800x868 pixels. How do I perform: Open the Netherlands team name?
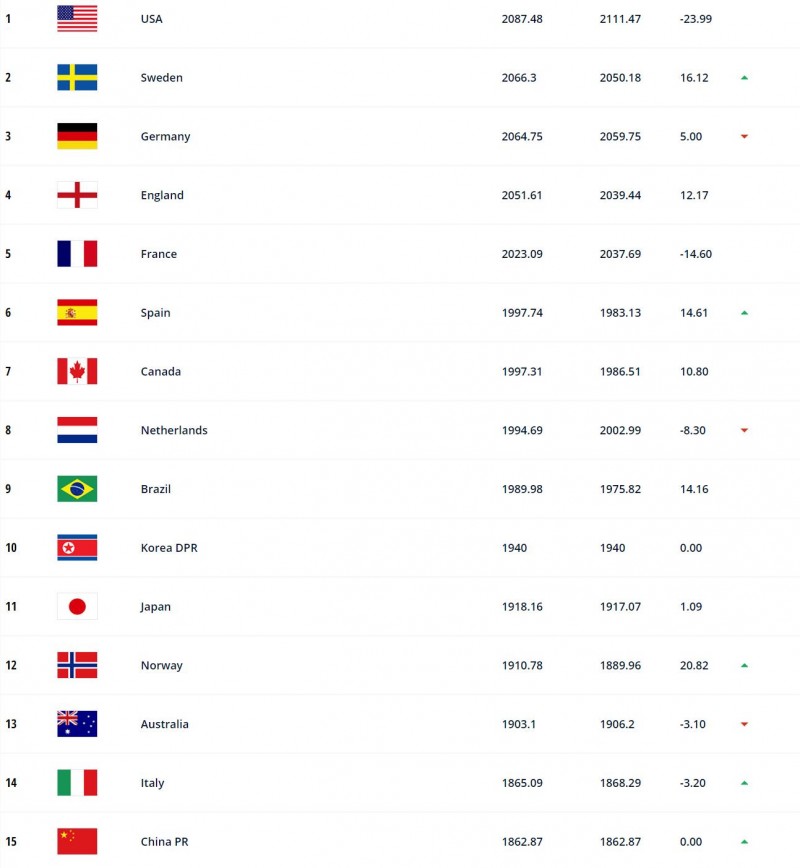[174, 431]
